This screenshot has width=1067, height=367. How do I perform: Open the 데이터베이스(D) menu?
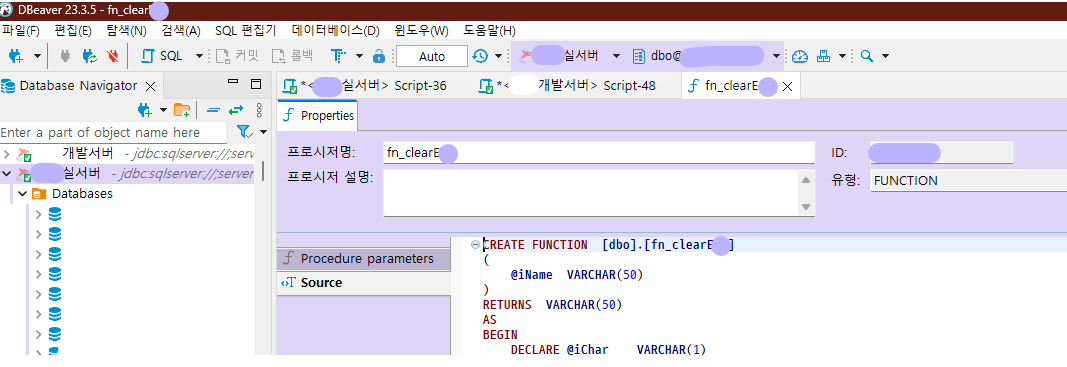[x=335, y=31]
